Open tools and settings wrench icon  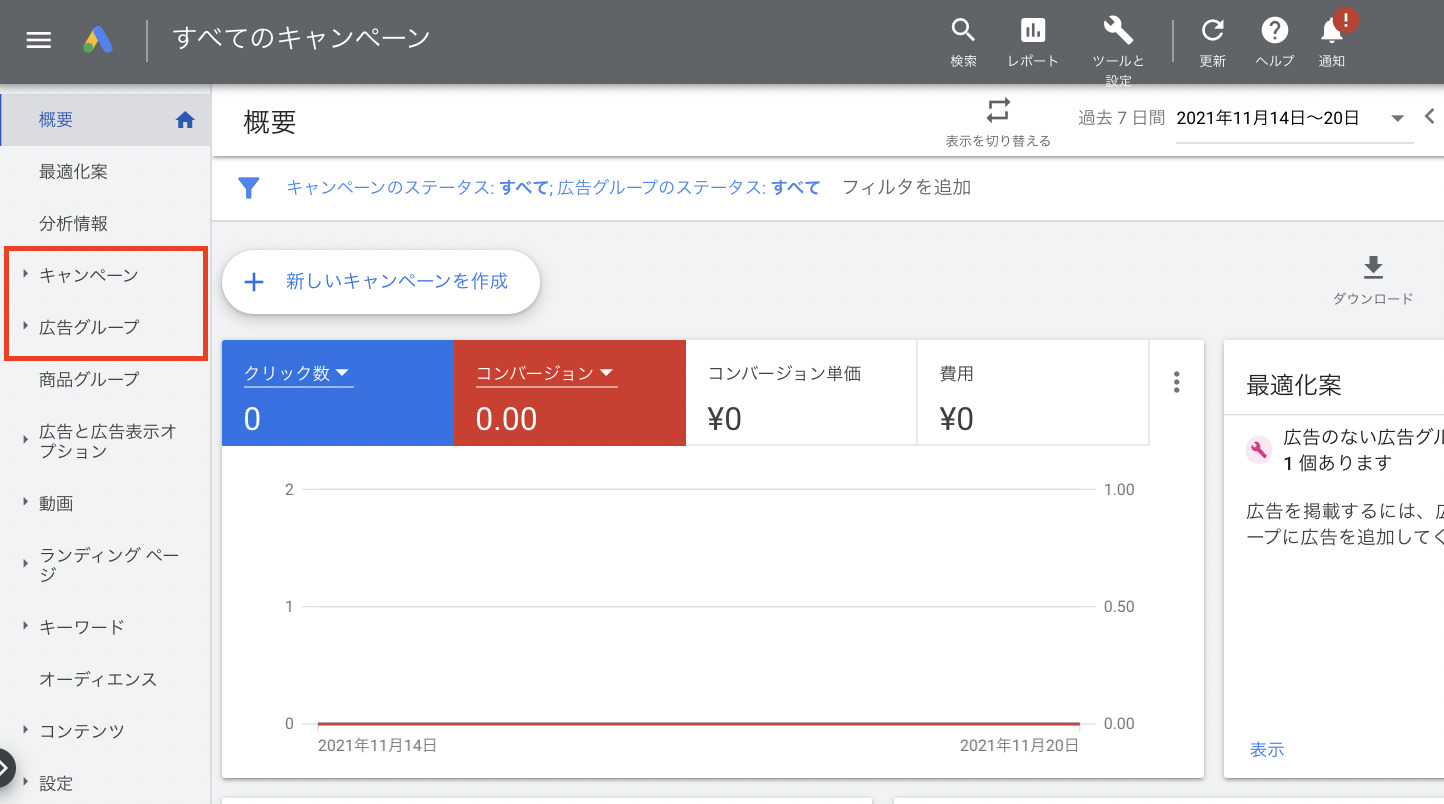1117,30
